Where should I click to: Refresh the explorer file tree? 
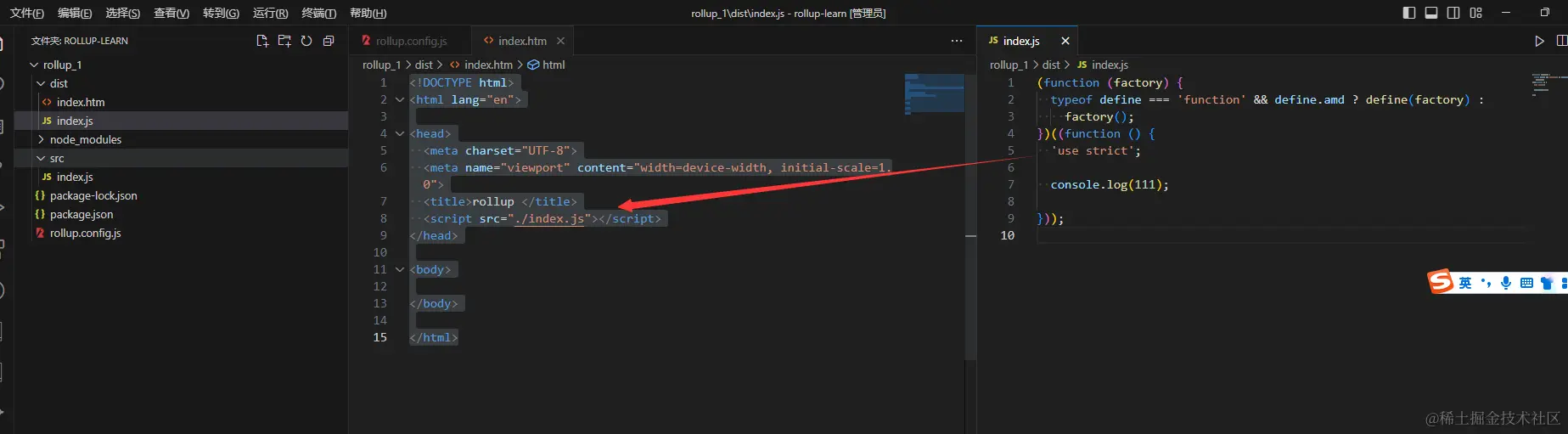coord(306,41)
